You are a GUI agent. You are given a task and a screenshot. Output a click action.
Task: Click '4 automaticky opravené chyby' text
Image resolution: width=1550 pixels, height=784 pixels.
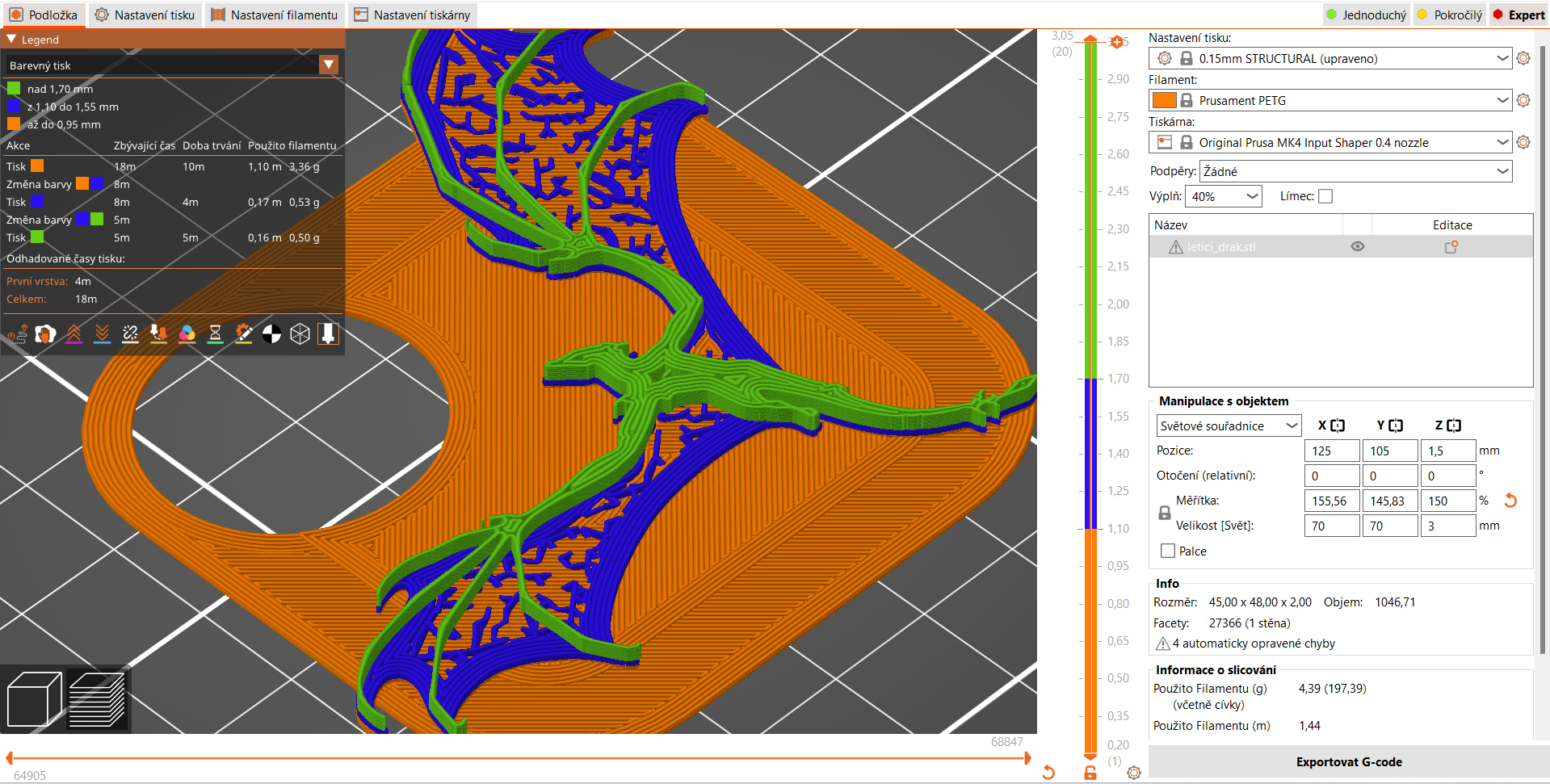(1254, 644)
